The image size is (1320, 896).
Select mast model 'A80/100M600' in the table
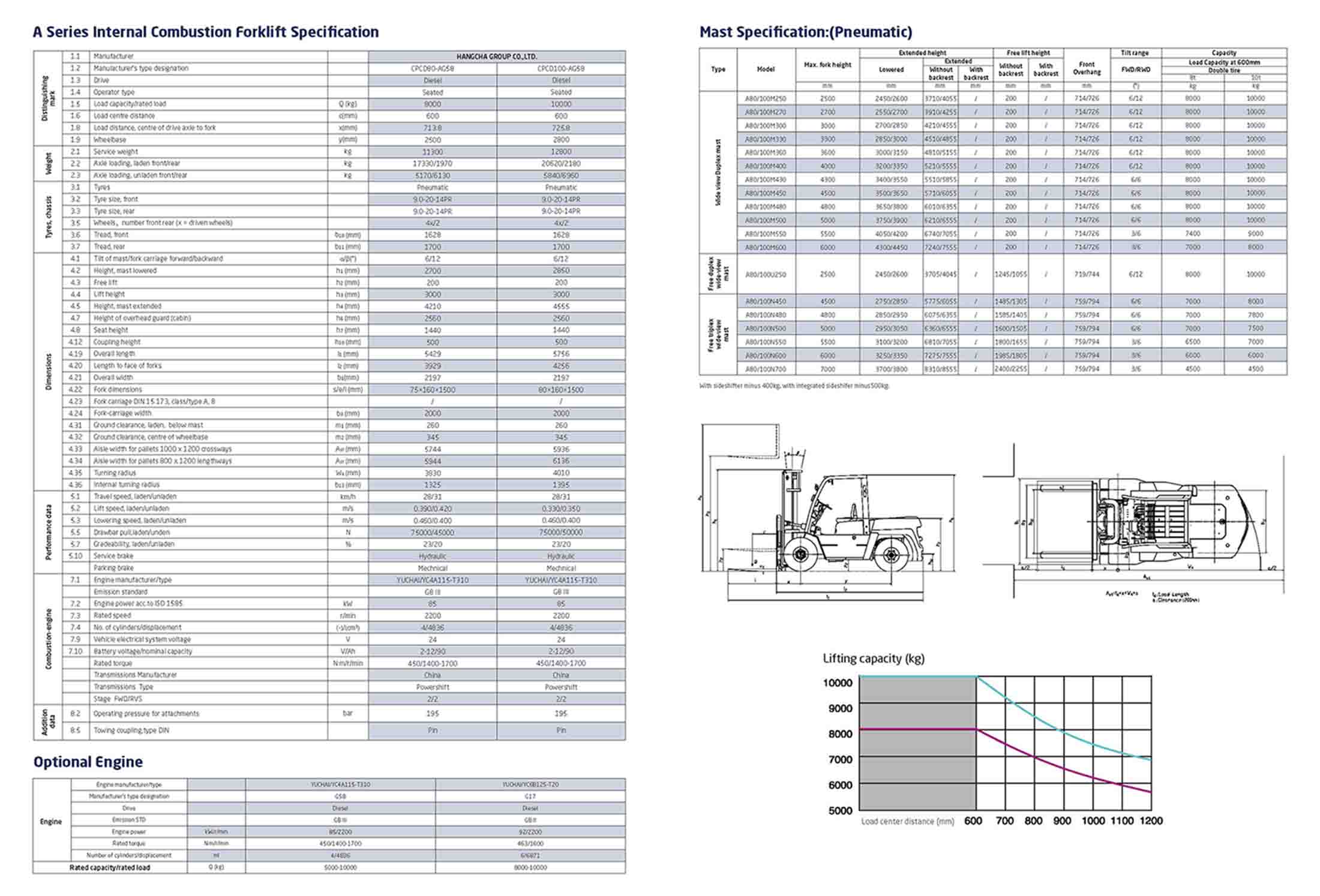pyautogui.click(x=766, y=247)
